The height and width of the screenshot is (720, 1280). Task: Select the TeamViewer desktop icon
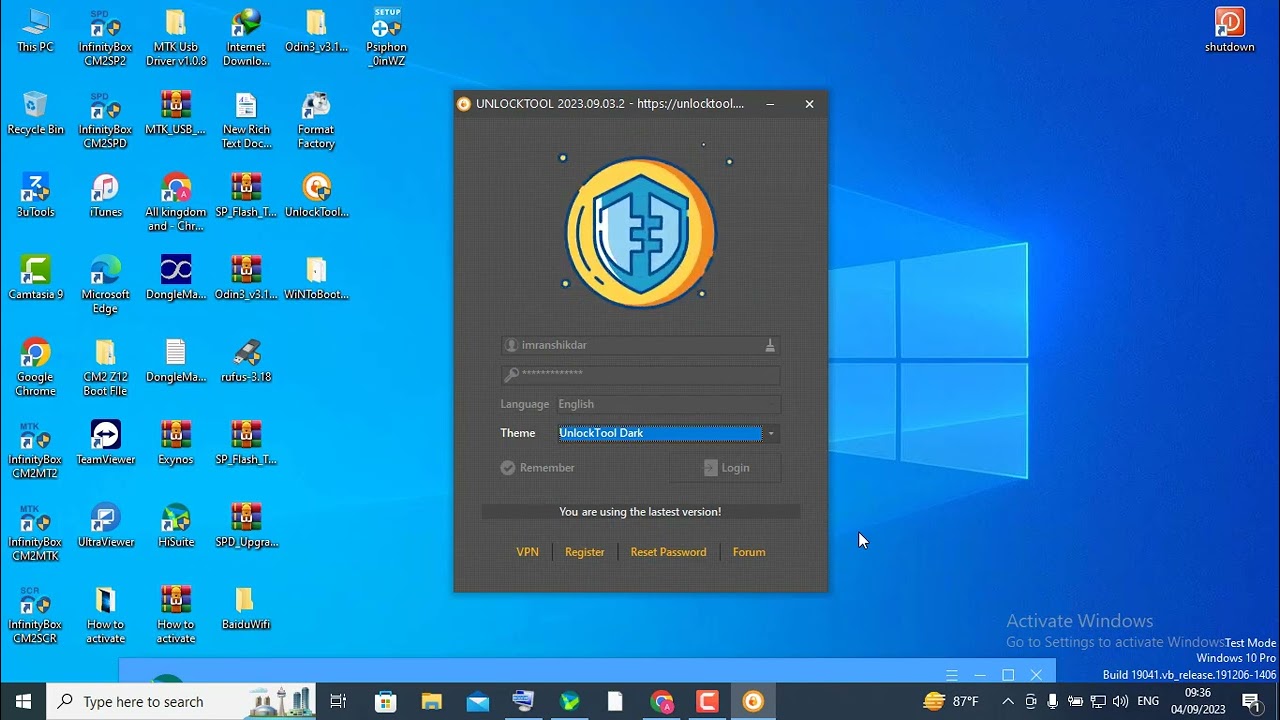[105, 442]
